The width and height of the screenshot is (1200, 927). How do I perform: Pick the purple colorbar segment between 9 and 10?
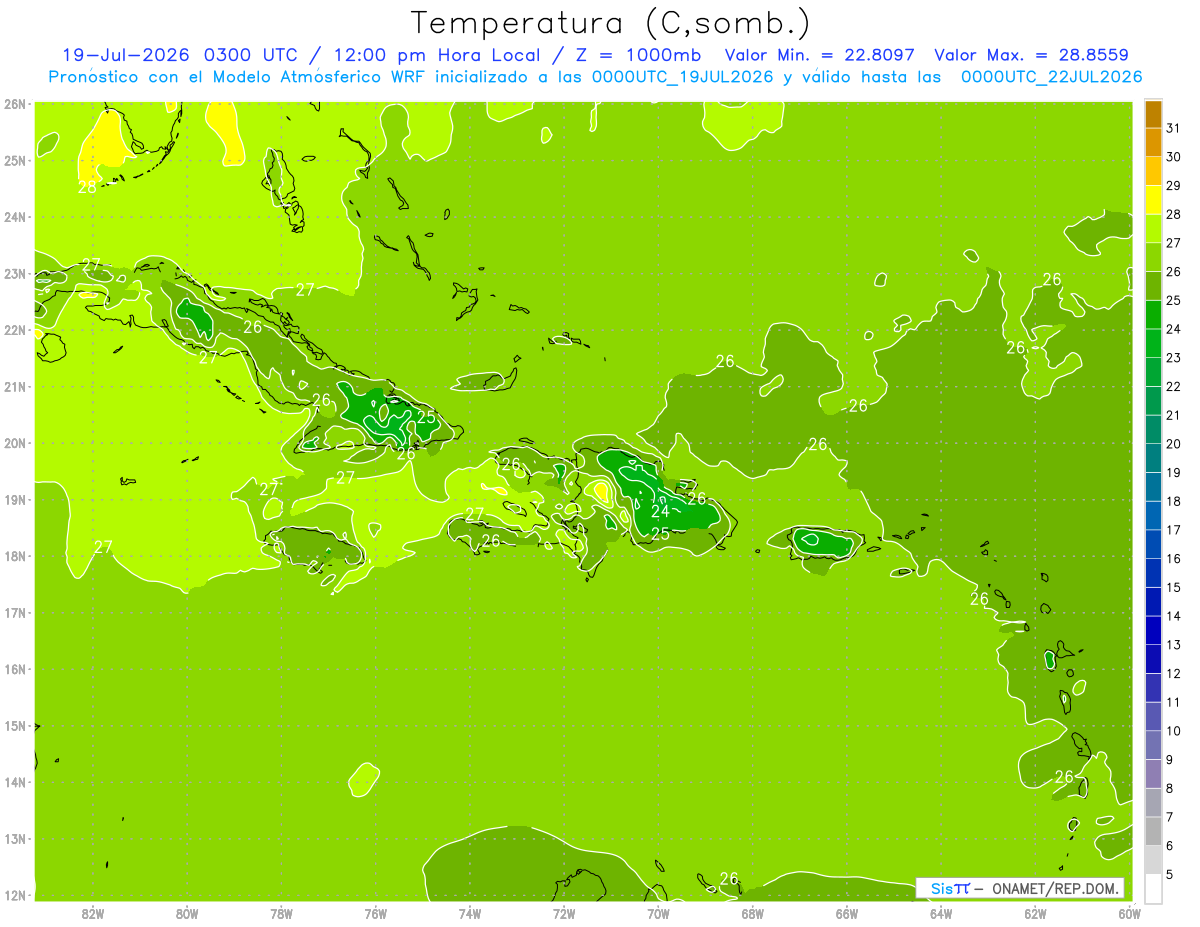tap(1153, 745)
